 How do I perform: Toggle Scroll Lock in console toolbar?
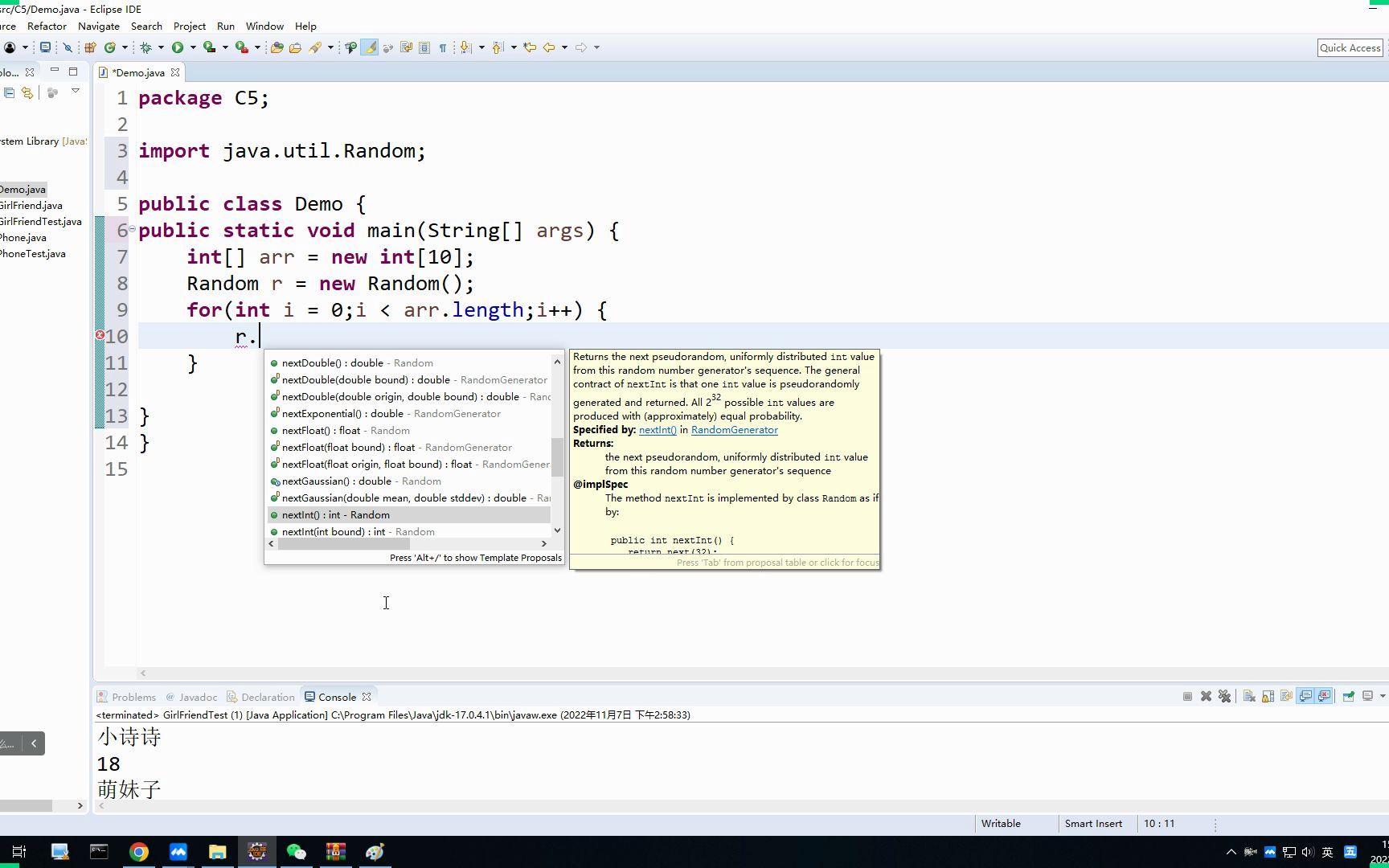tap(1268, 696)
